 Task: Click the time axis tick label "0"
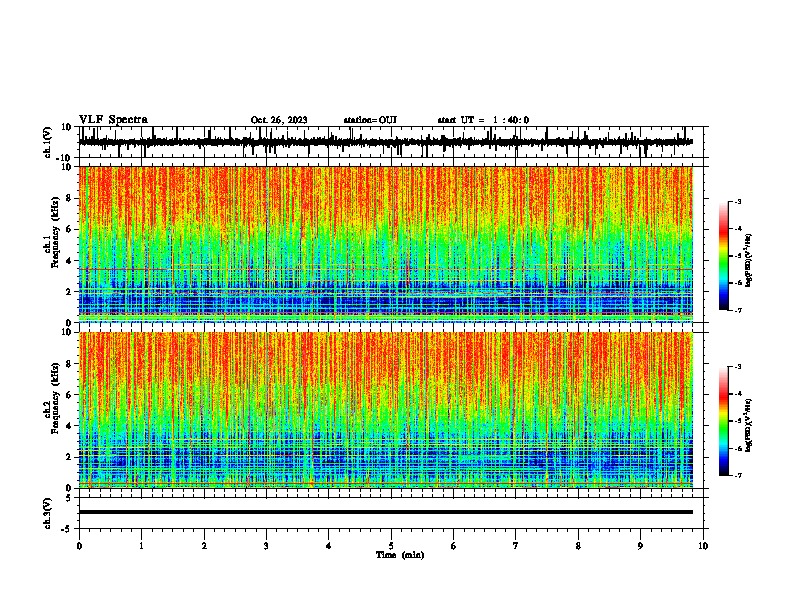tap(79, 546)
